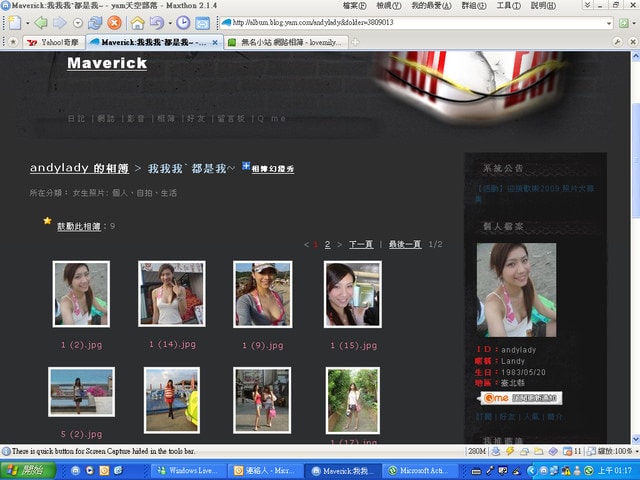The width and height of the screenshot is (640, 480).
Task: Click the new tab plus button
Action: coord(355,42)
